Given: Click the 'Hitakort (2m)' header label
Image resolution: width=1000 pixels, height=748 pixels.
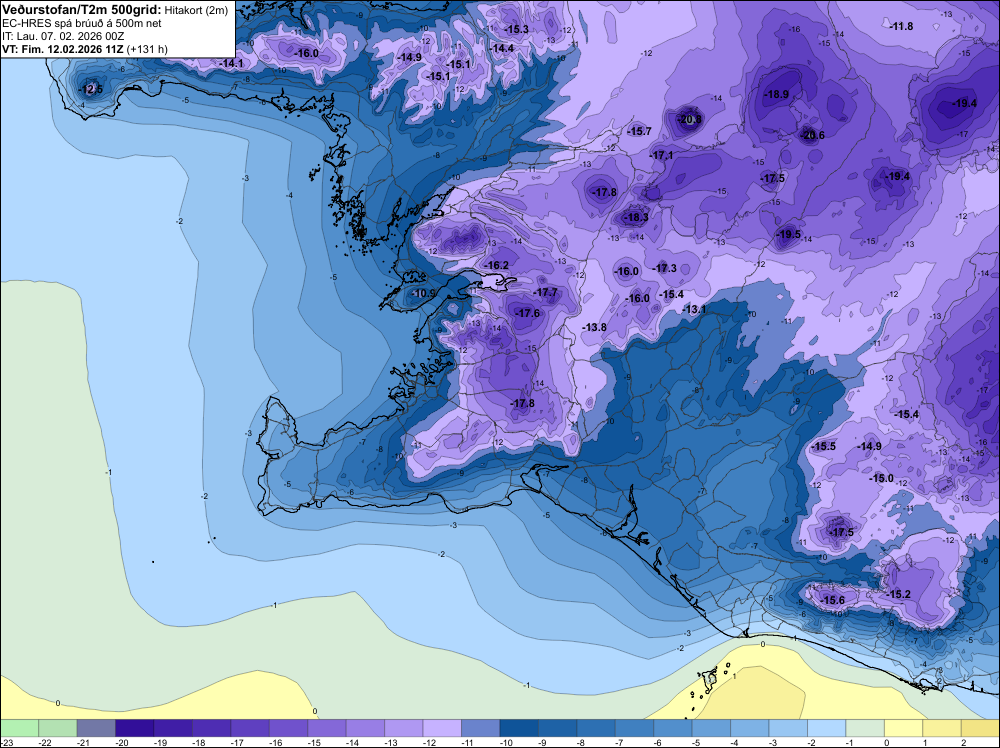Looking at the screenshot, I should [x=196, y=10].
